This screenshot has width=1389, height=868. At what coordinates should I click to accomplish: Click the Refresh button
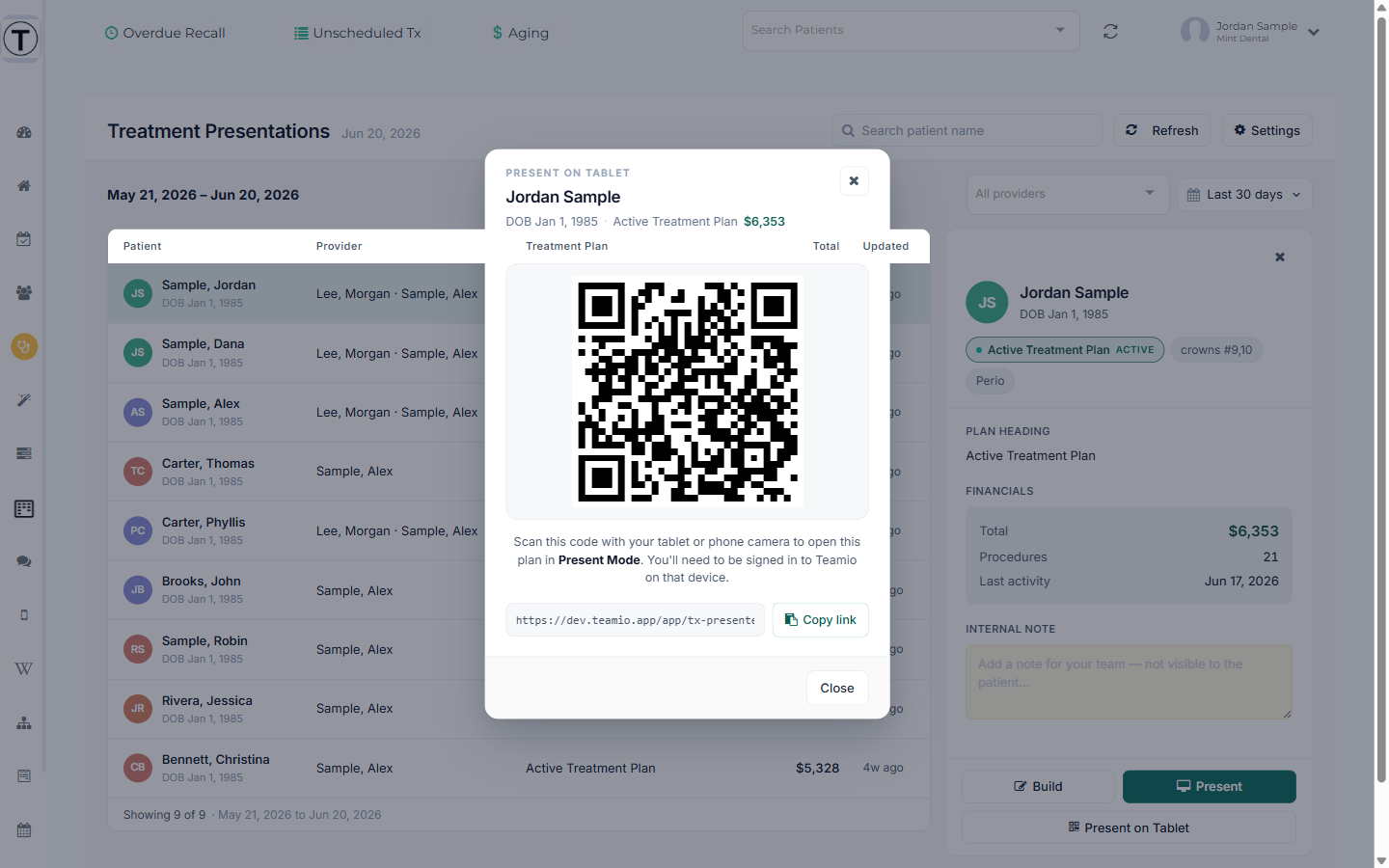point(1162,130)
